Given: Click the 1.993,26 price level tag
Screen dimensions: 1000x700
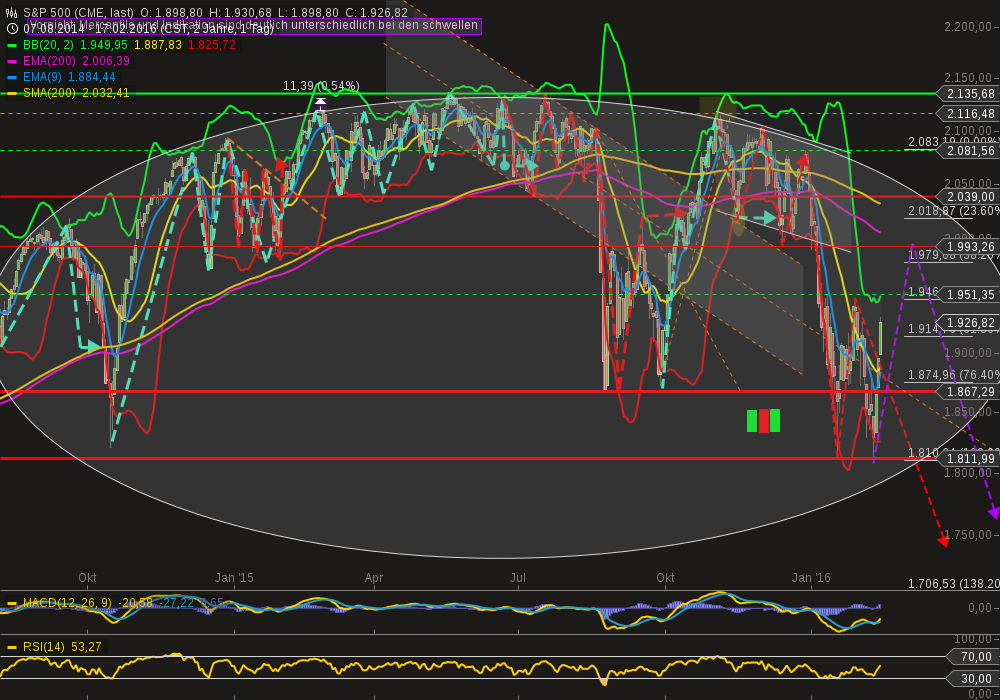Looking at the screenshot, I should point(971,247).
